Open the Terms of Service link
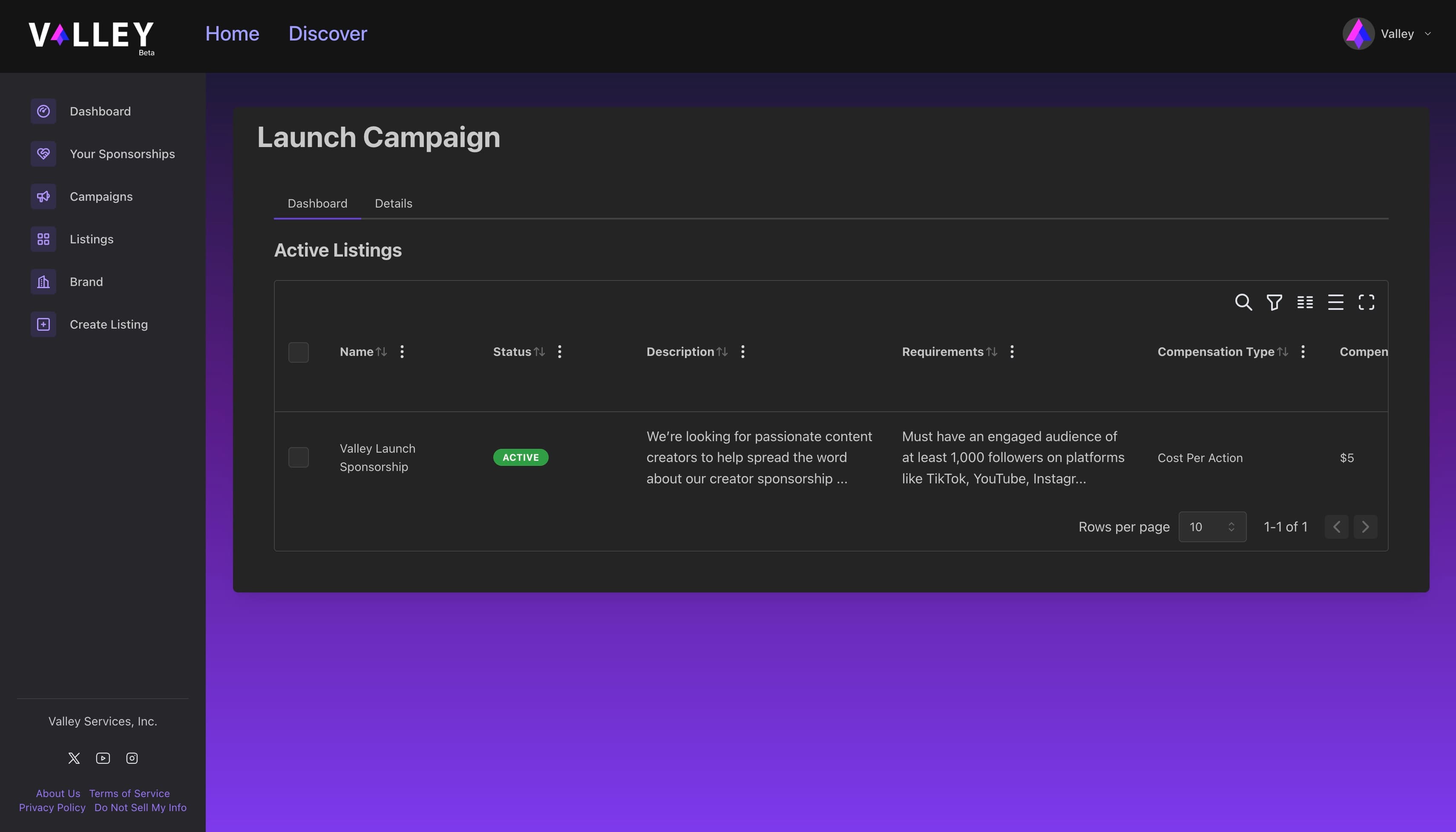 click(129, 793)
